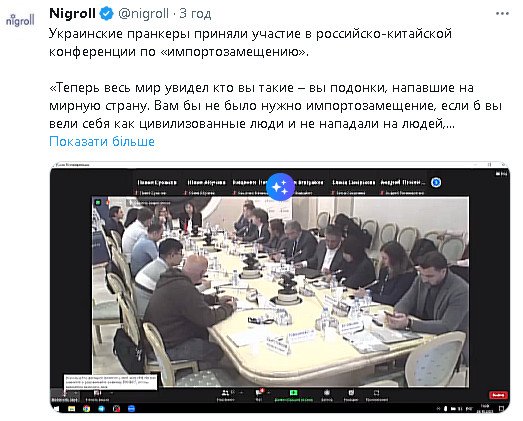Toggle the Zoom microphone mute button
523x421 pixels.
point(65,393)
